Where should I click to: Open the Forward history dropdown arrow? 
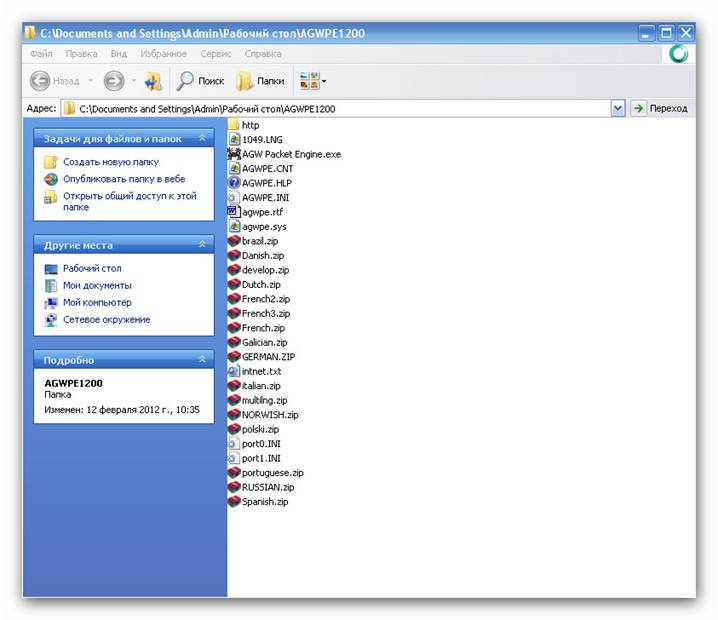134,81
